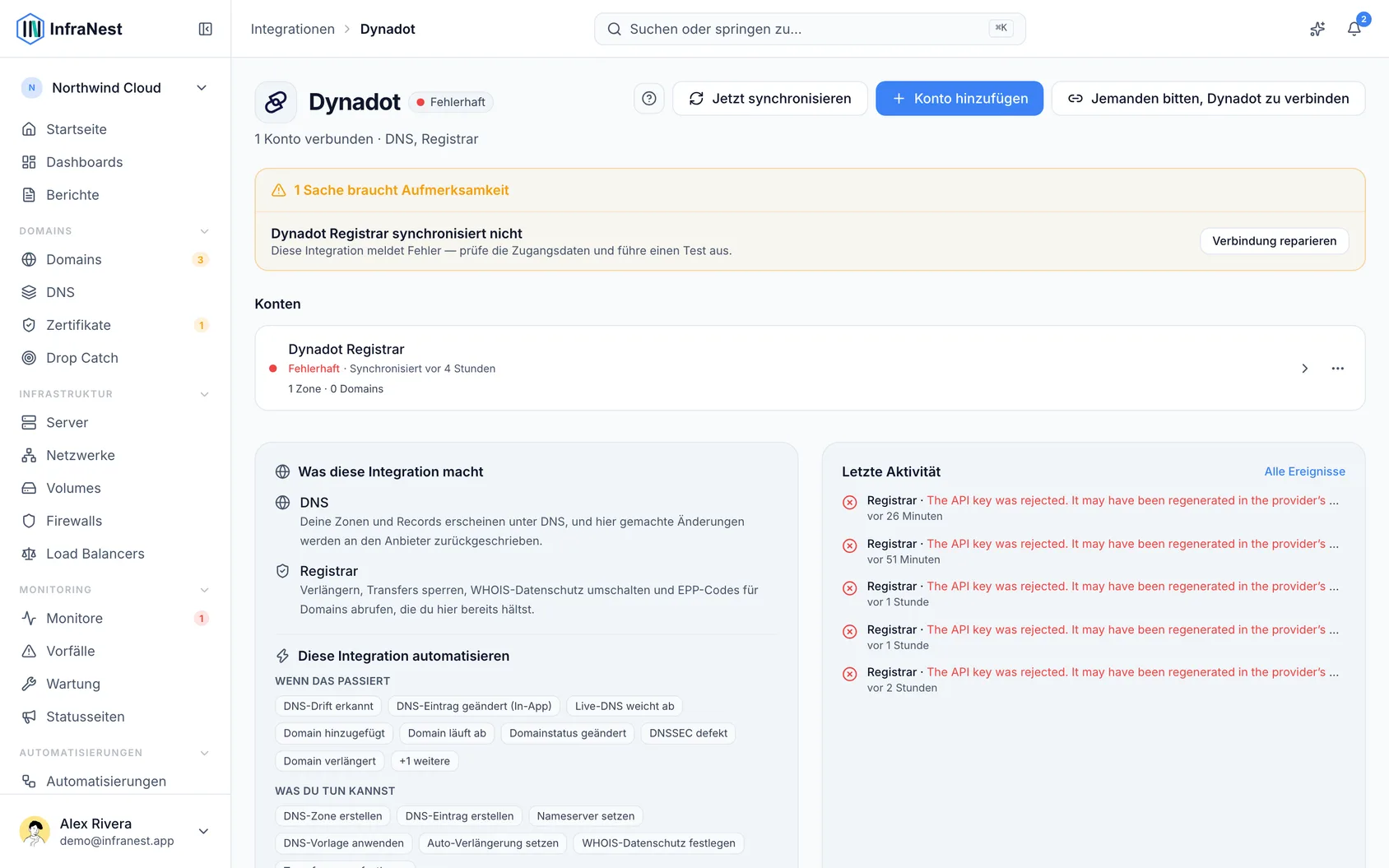Open Netzwerke sidebar item
This screenshot has width=1389, height=868.
coord(115,455)
